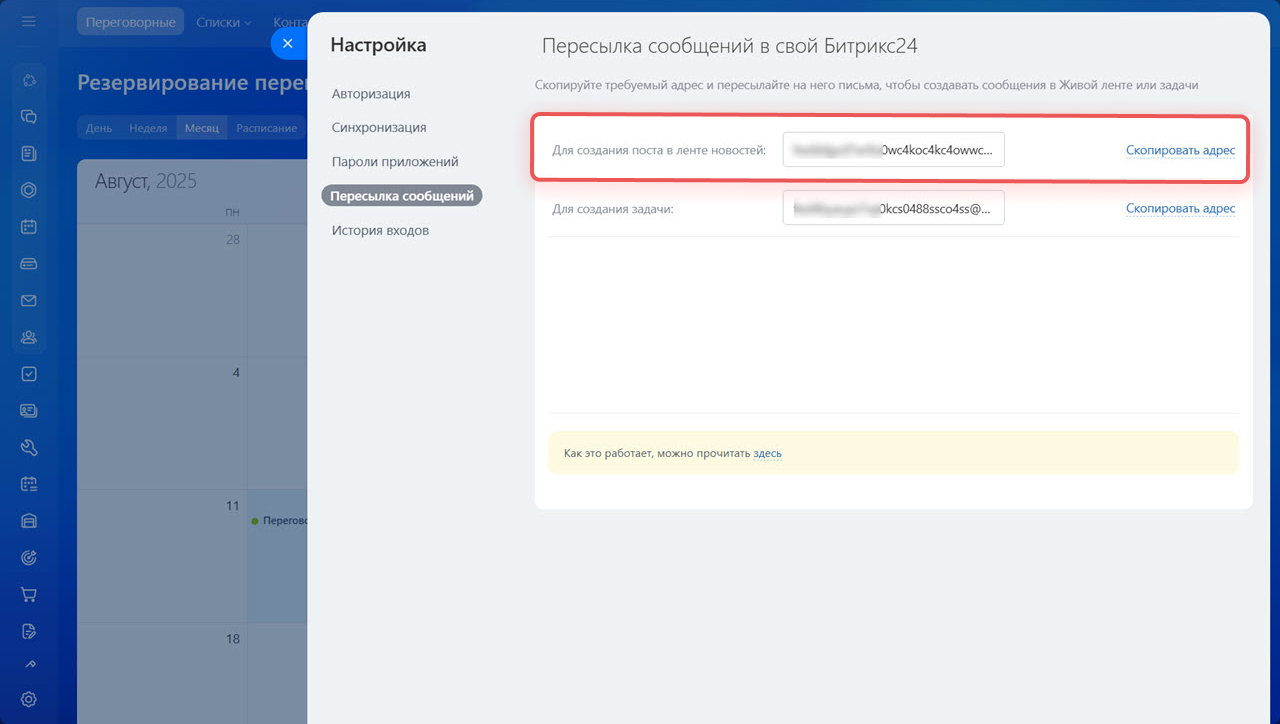
Task: Click the 'Пересылка сообщений в свой Битрикс24' title
Action: (730, 46)
